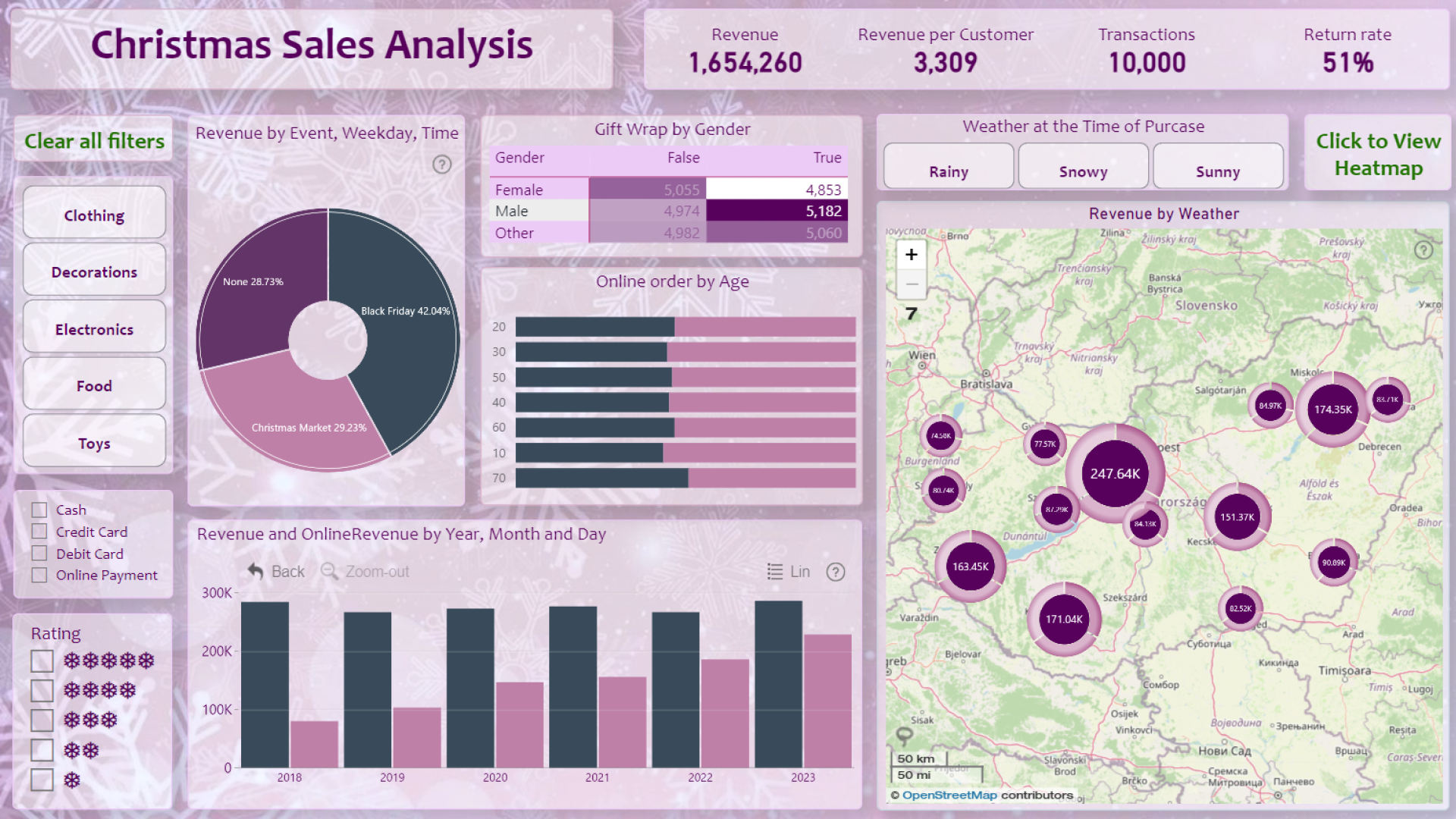Zoom in on the map
Screen dimensions: 1456x819
pyautogui.click(x=912, y=255)
